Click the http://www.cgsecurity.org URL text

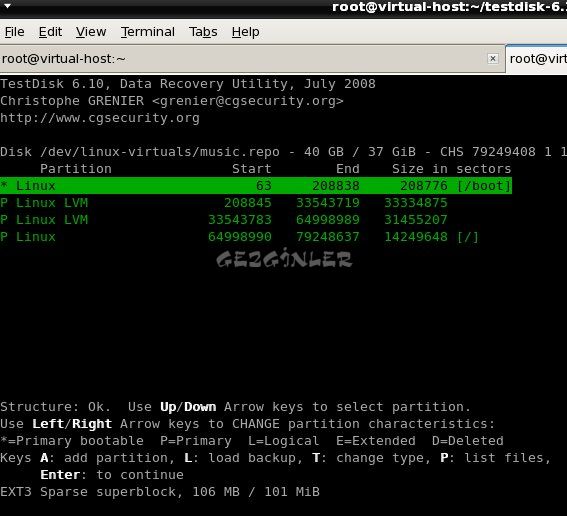click(x=100, y=118)
